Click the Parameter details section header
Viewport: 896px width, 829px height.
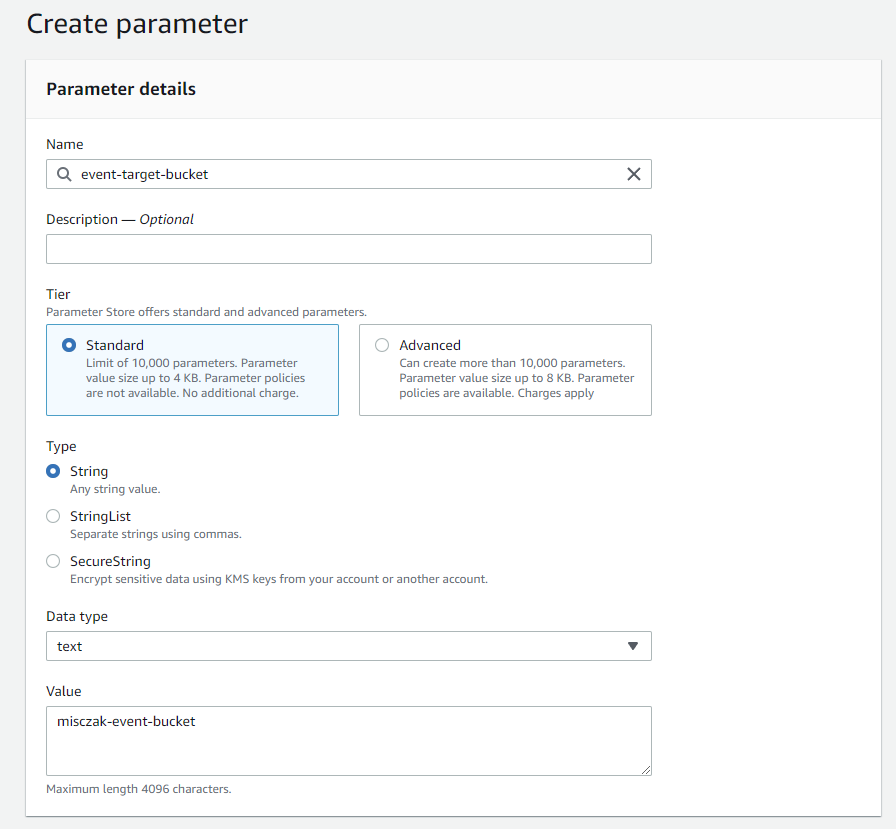[120, 89]
